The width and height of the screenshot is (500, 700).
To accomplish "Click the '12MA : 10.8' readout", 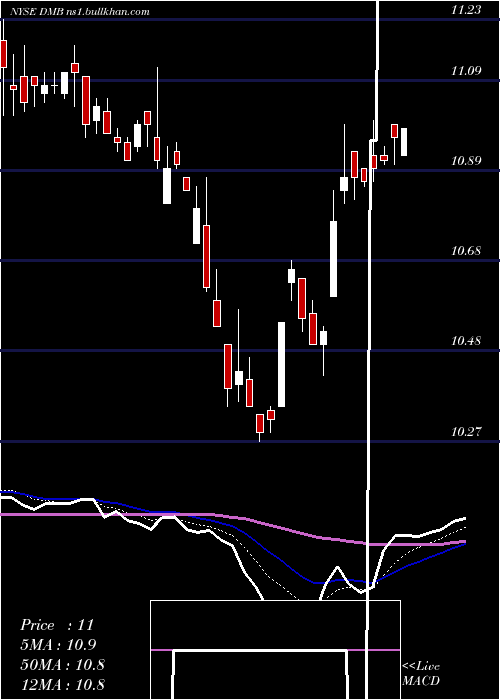I will 62,684.
